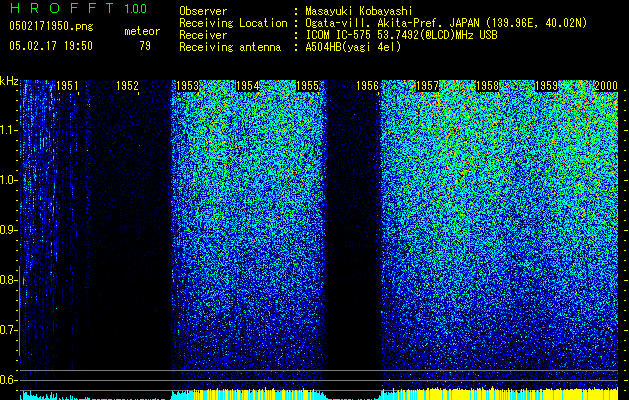Viewport: 629px width, 400px height.
Task: Click the meteor count value 79
Action: coord(145,46)
